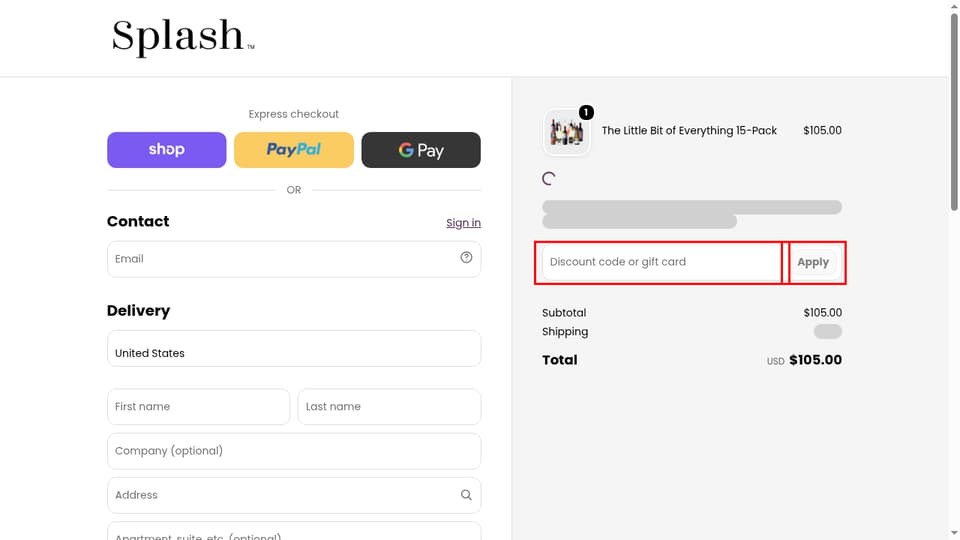Focus the Email input field

pos(294,259)
